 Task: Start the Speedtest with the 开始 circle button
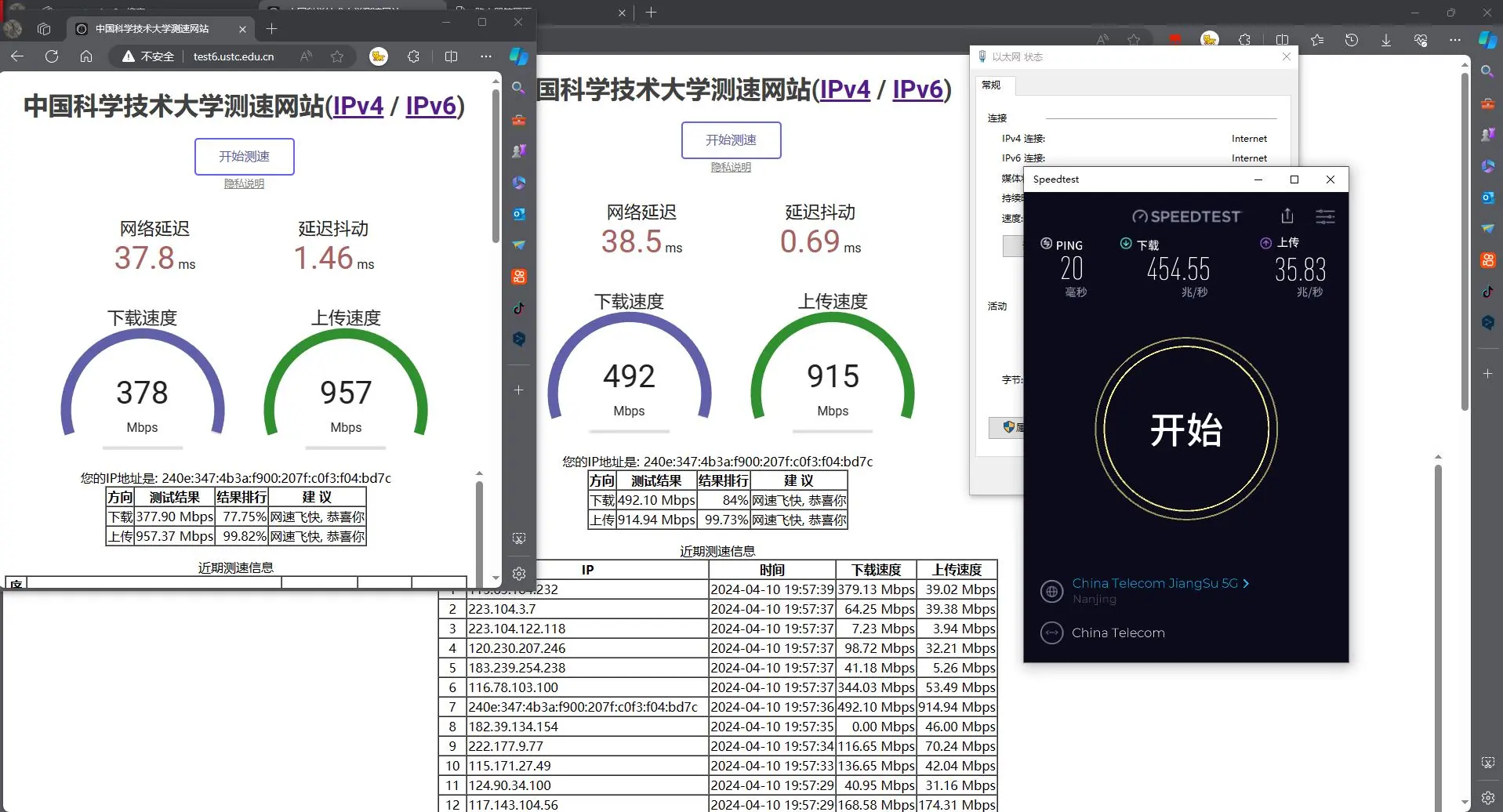pos(1186,430)
